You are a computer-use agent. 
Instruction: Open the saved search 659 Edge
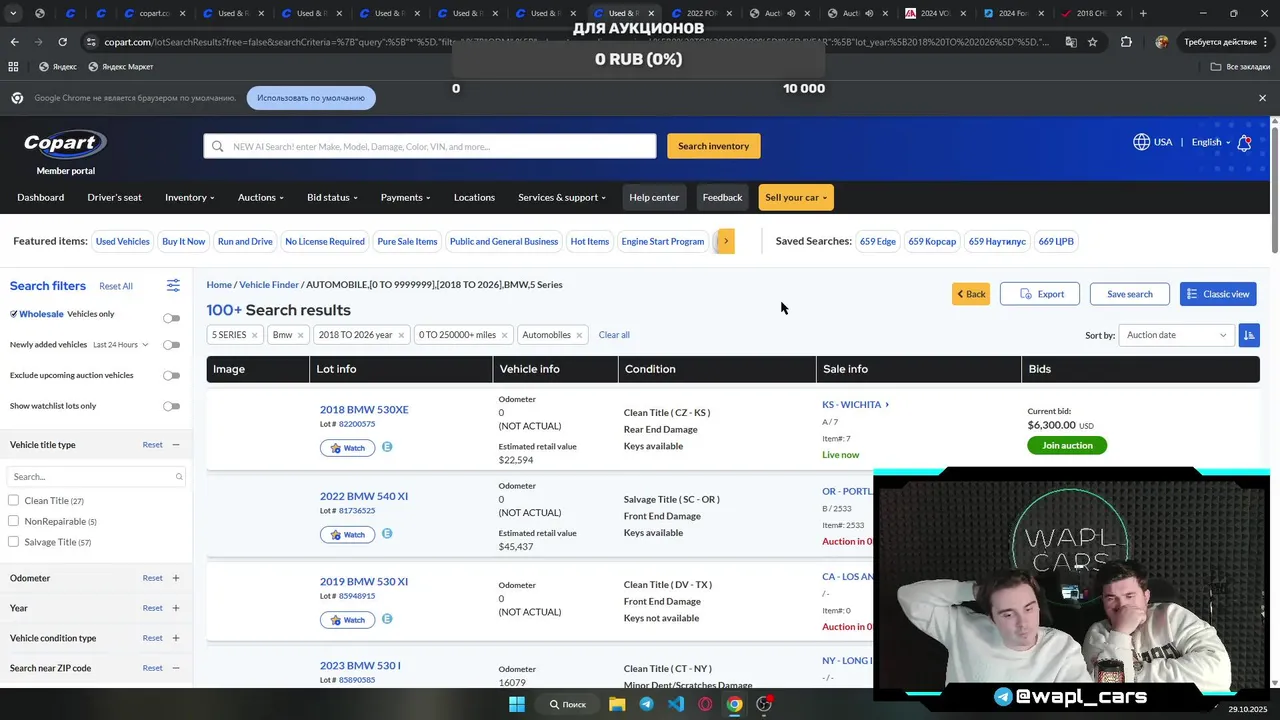pyautogui.click(x=877, y=241)
